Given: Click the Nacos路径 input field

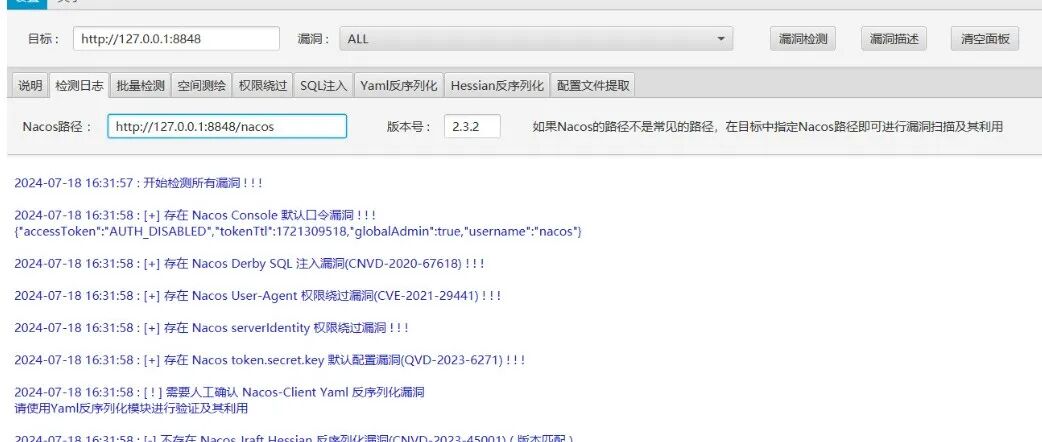Looking at the screenshot, I should click(x=227, y=126).
